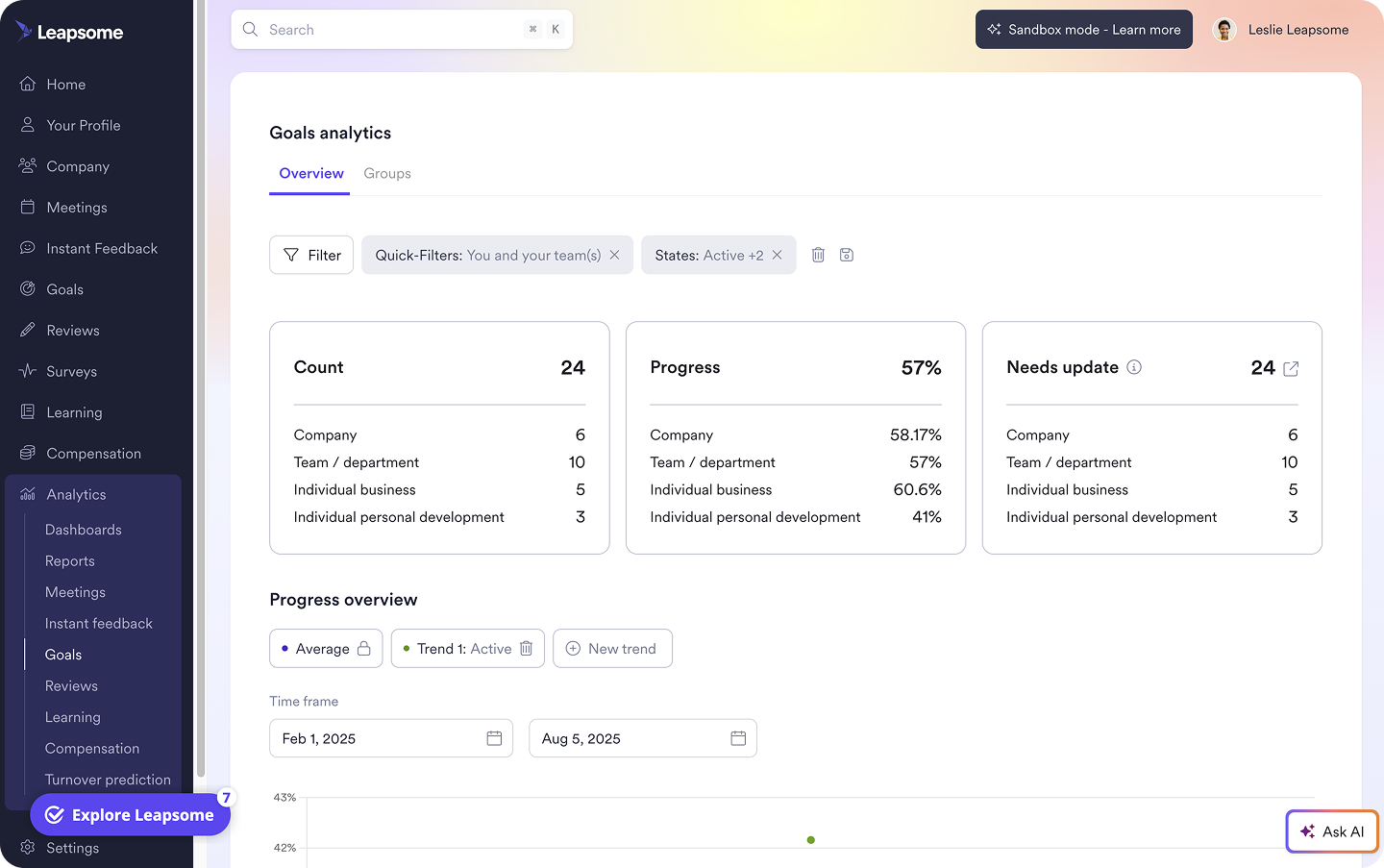
Task: Open the Compensation section in sidebar
Action: (93, 453)
